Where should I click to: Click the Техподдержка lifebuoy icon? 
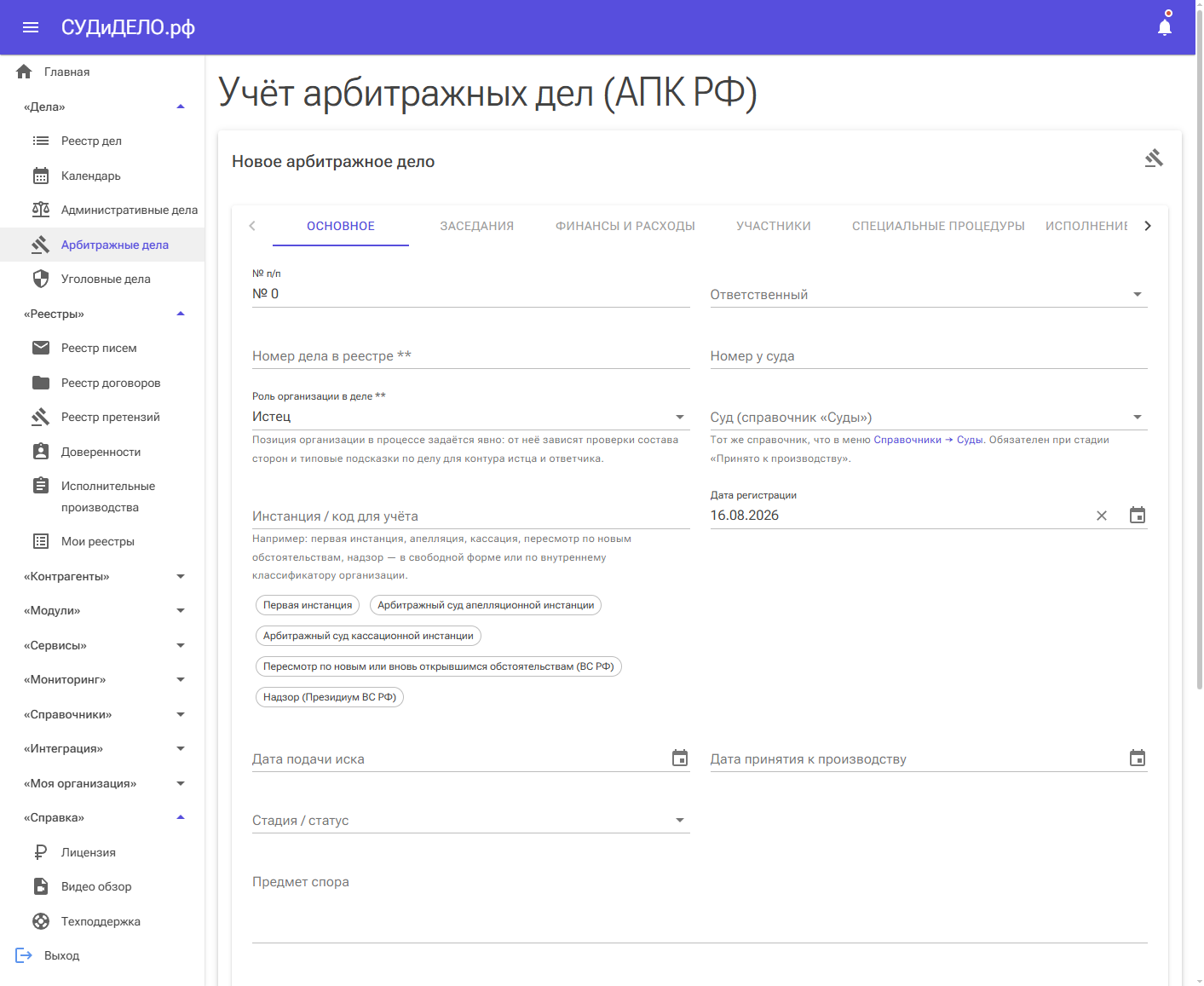41,921
